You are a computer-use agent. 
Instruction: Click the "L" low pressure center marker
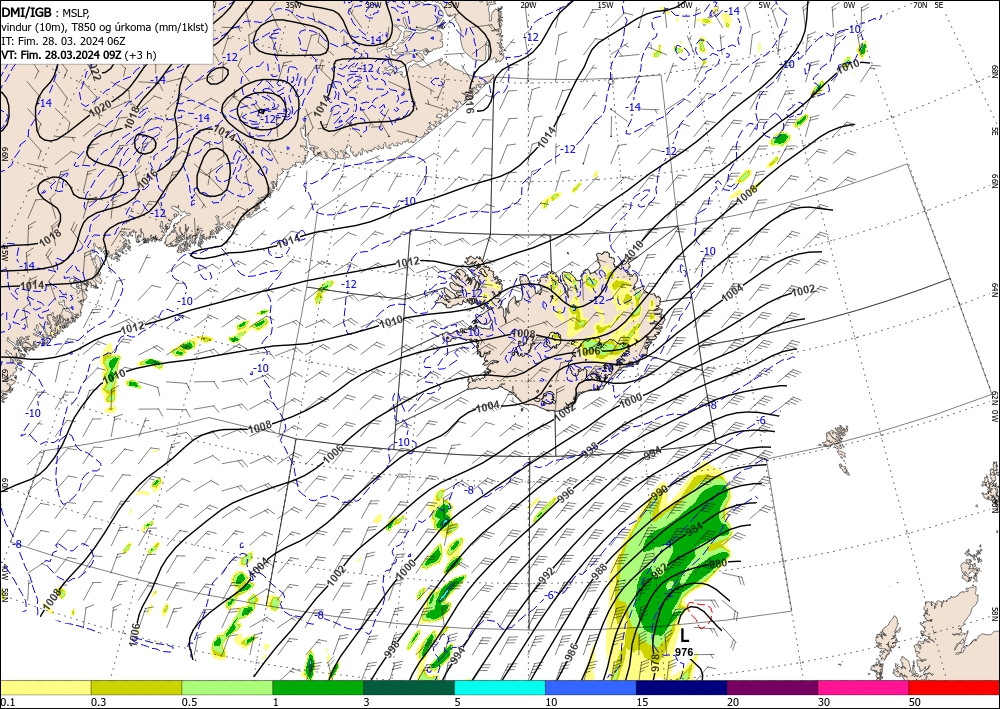pos(684,636)
